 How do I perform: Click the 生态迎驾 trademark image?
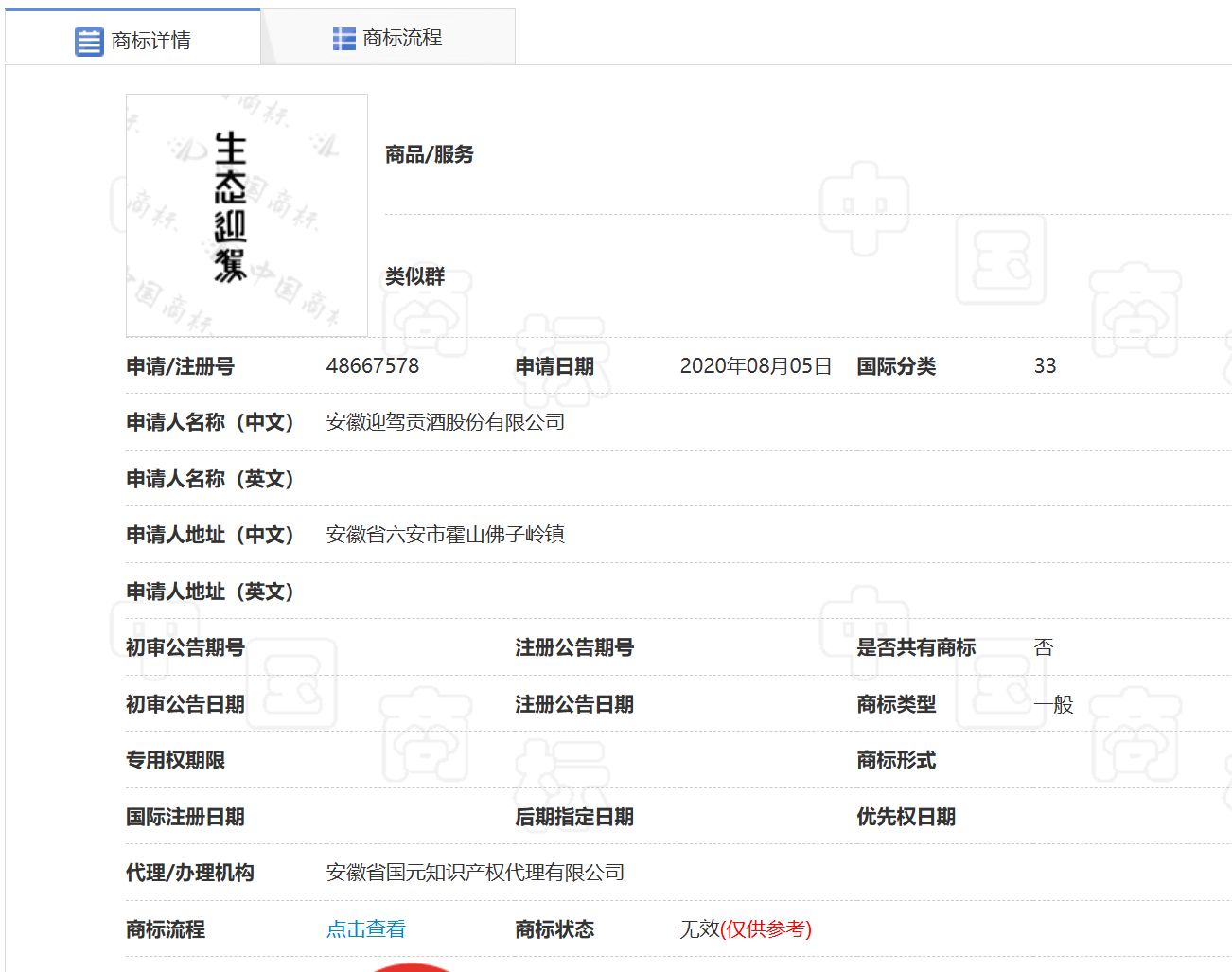(x=246, y=215)
